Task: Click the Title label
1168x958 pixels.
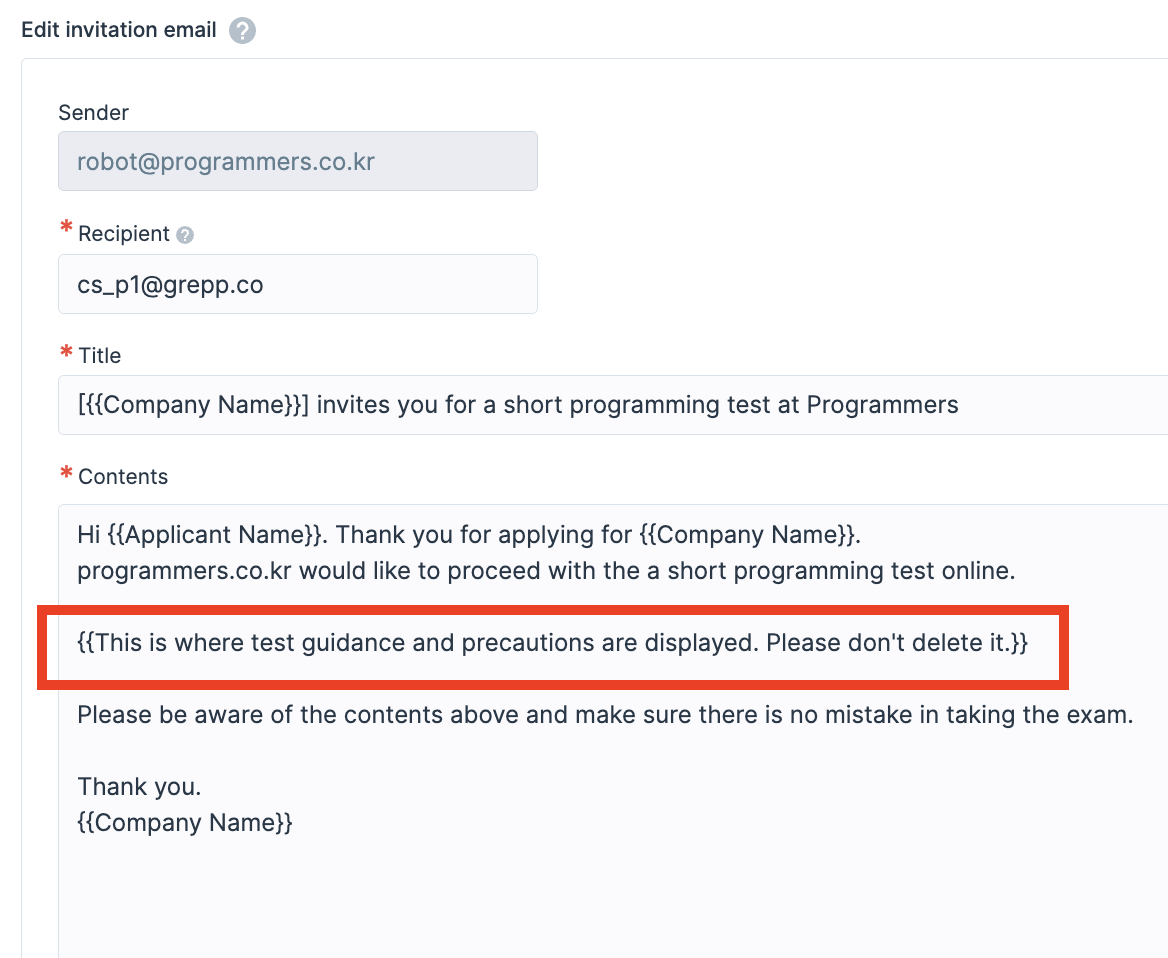Action: tap(99, 355)
